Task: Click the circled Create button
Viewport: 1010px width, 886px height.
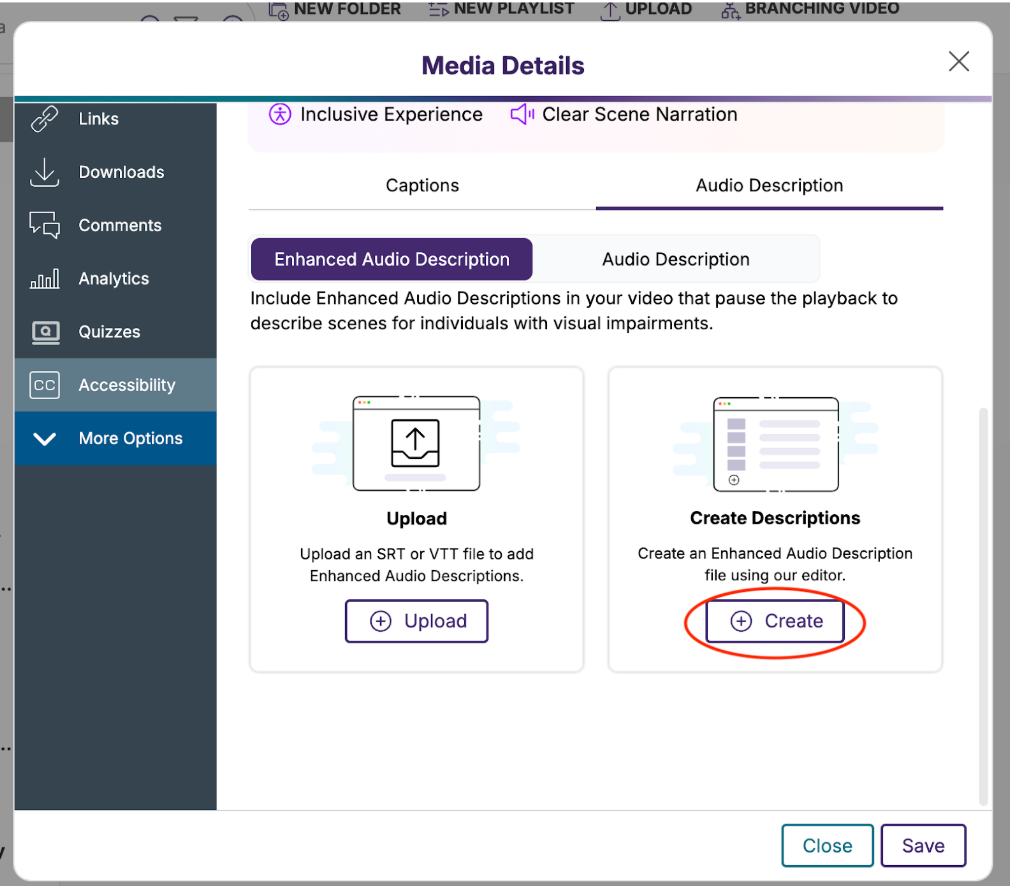Action: [x=774, y=621]
